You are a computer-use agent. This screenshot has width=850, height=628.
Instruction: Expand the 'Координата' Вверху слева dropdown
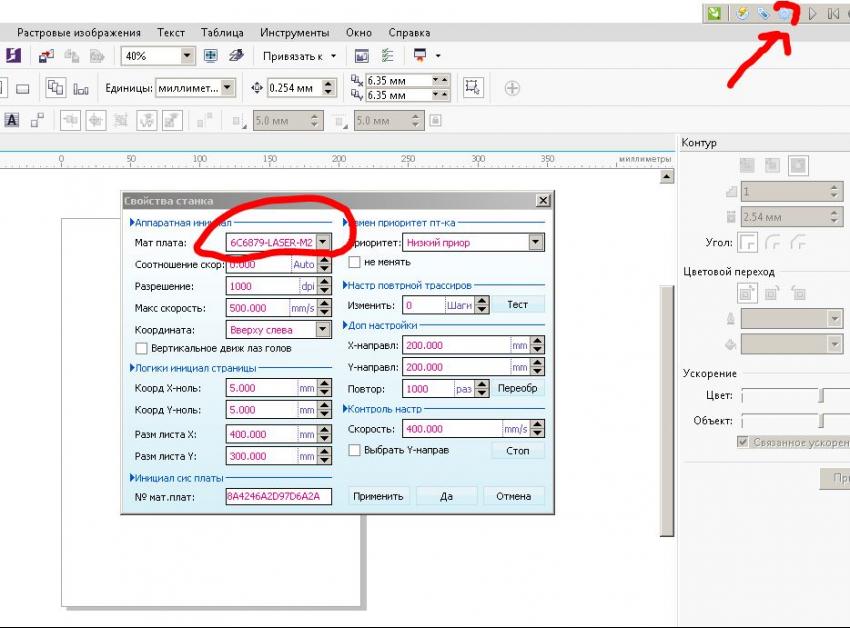tap(323, 329)
